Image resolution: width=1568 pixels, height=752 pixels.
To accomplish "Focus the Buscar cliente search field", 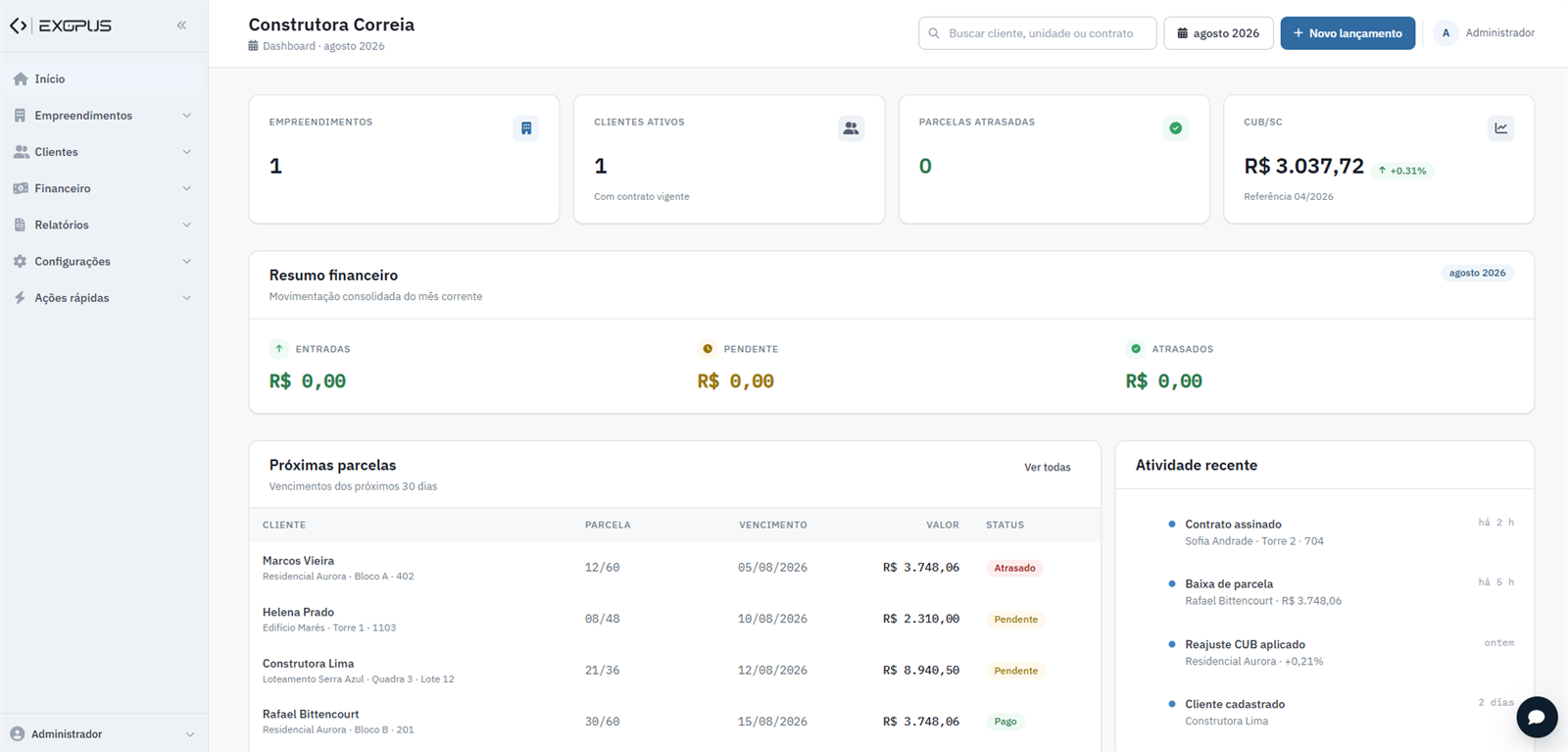I will point(1038,33).
